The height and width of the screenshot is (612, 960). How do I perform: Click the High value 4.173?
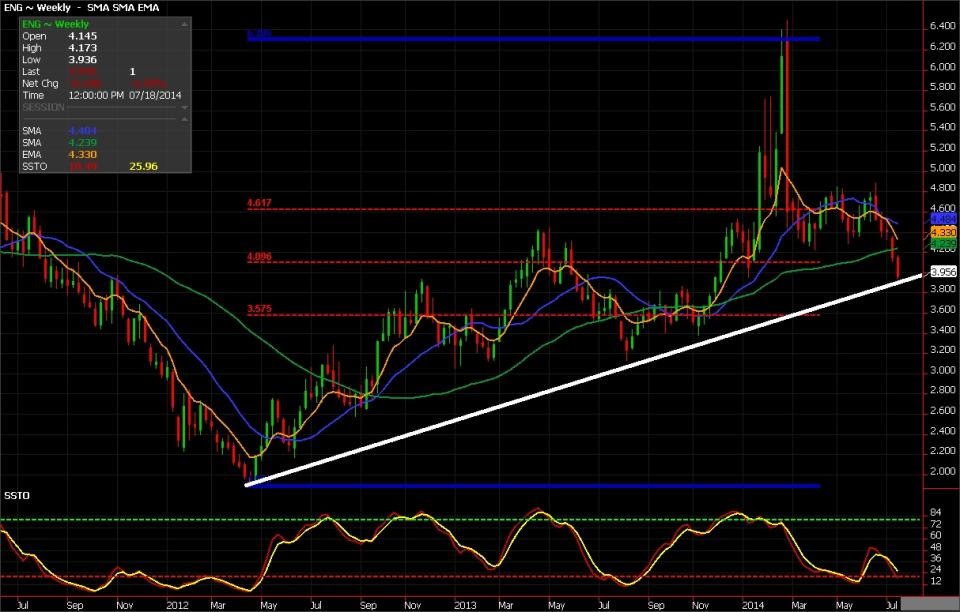(x=83, y=48)
